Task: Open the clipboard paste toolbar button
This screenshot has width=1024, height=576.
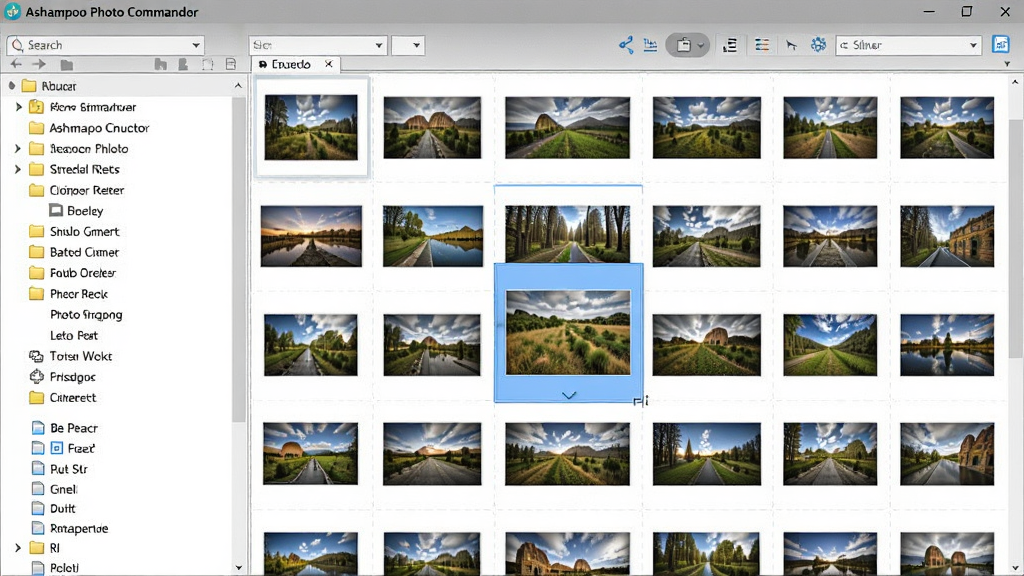Action: point(687,45)
